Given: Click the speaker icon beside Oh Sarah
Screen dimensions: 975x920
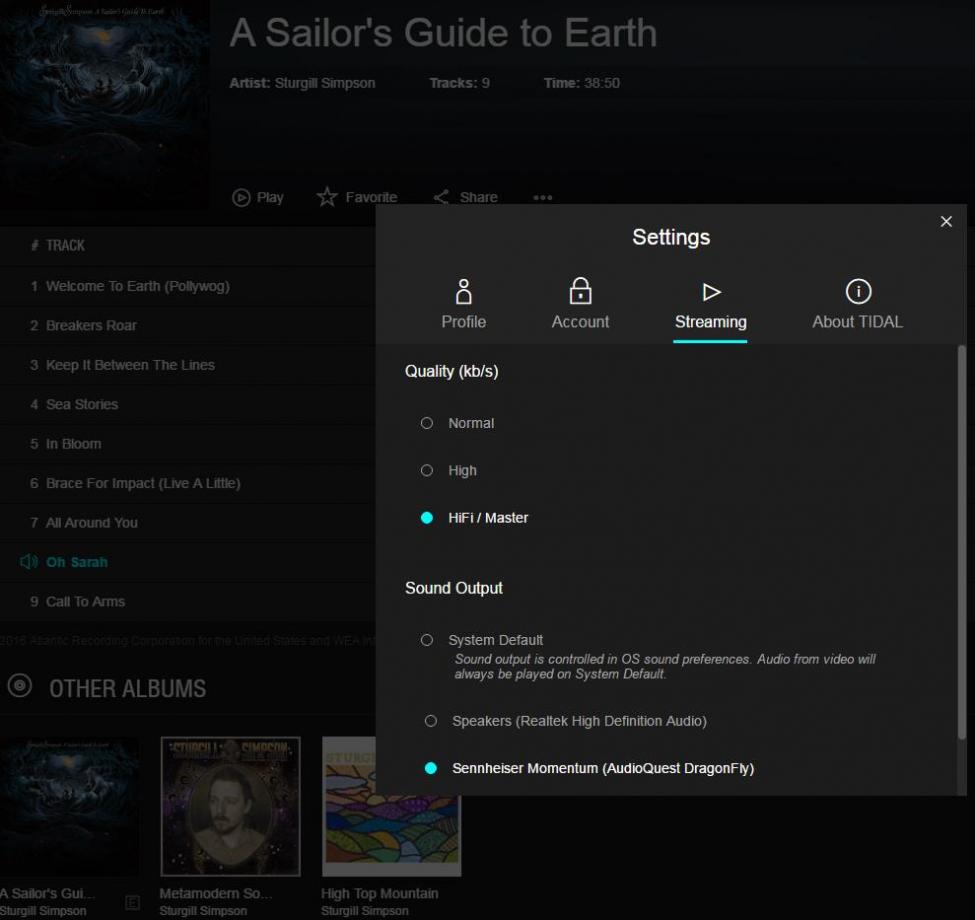Looking at the screenshot, I should pyautogui.click(x=29, y=562).
